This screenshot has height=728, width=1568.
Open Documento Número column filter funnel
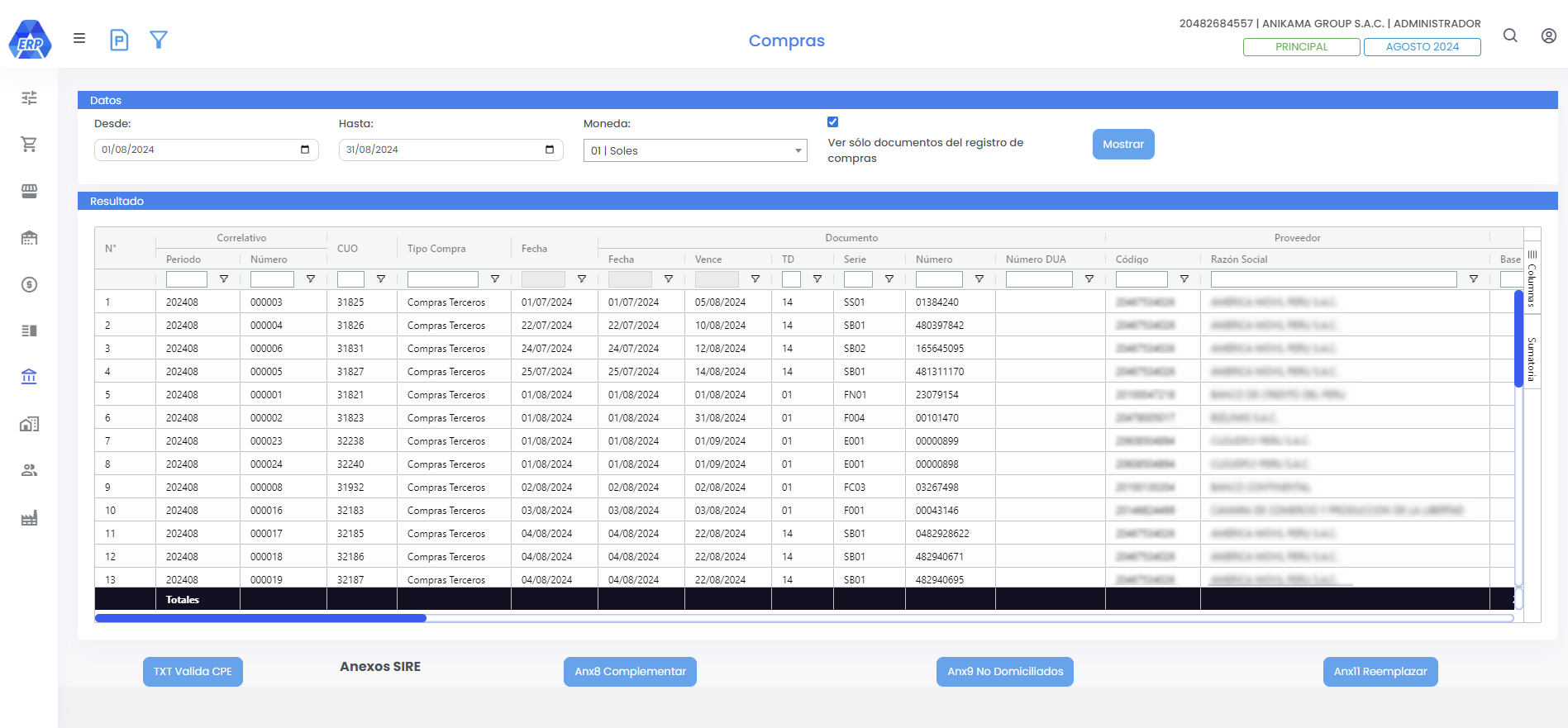pyautogui.click(x=979, y=279)
